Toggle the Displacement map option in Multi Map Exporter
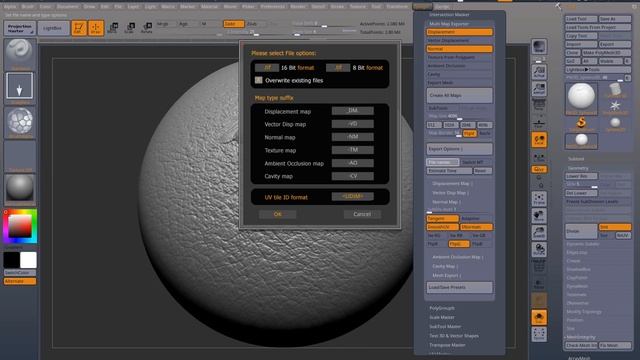 459,32
